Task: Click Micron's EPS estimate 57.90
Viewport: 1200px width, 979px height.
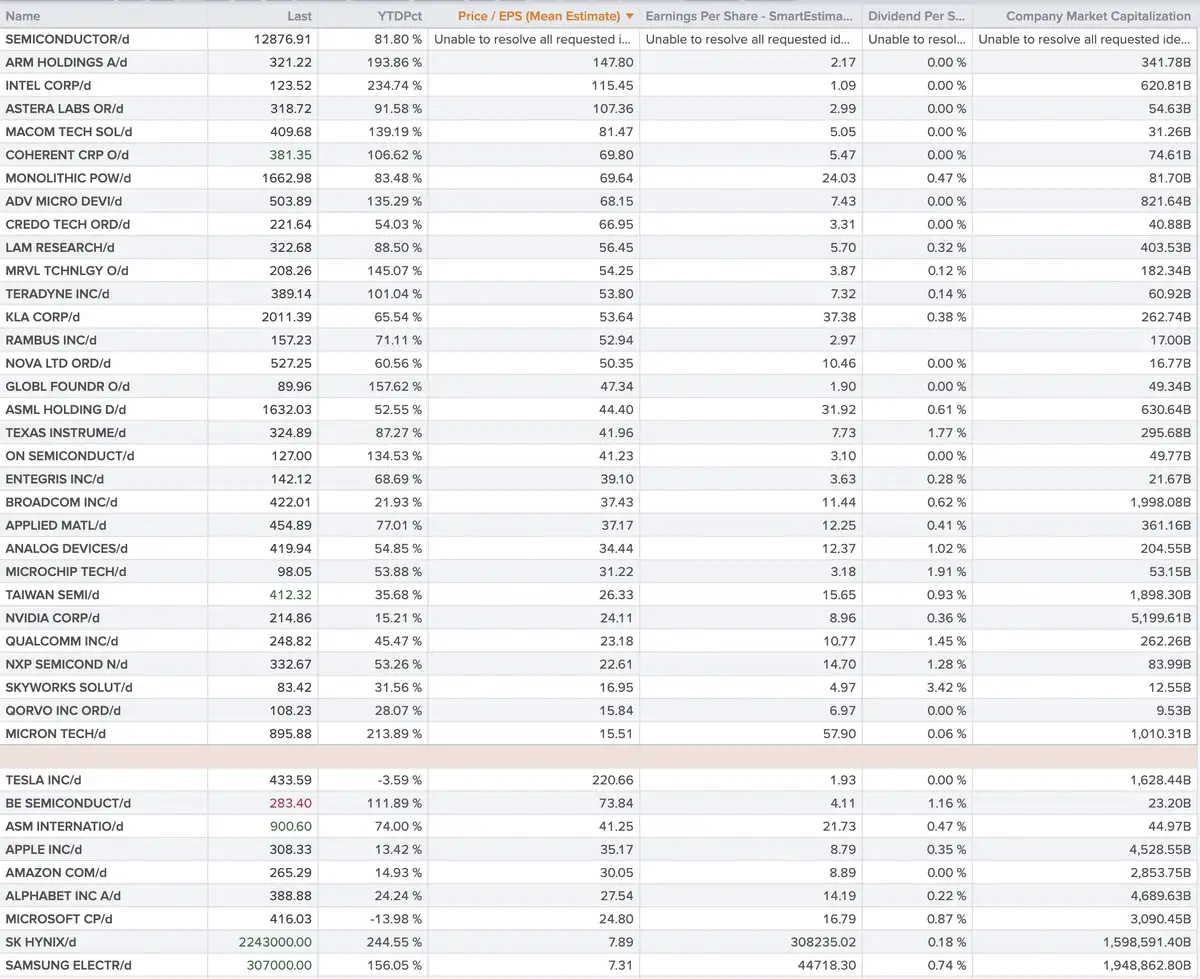Action: pyautogui.click(x=838, y=734)
